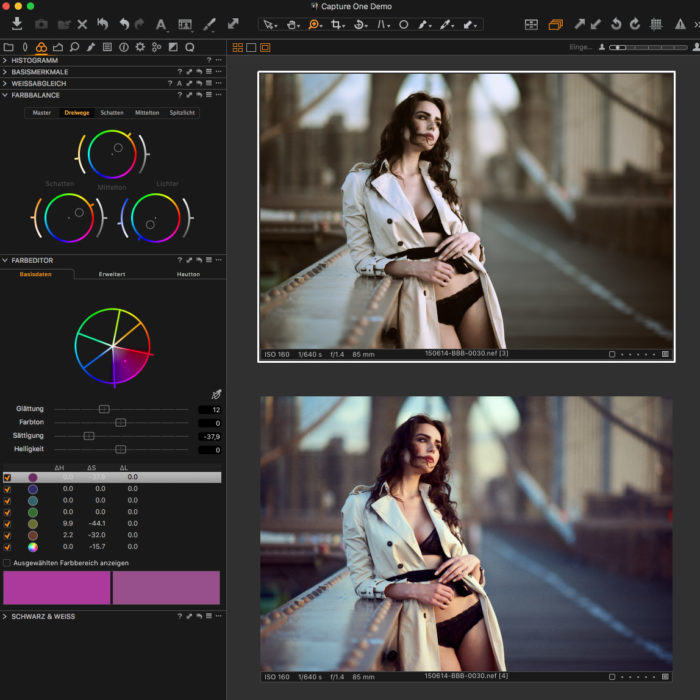
Task: Select the spot removal circle tool
Action: (x=404, y=25)
